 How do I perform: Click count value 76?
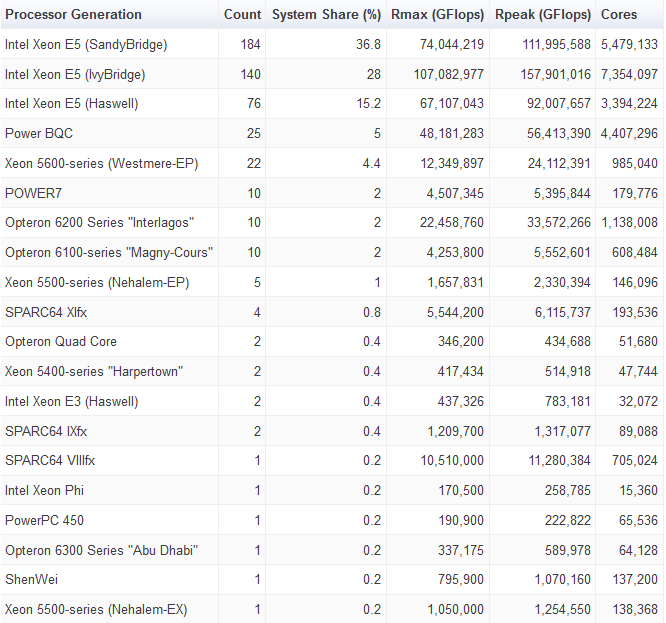tap(254, 104)
